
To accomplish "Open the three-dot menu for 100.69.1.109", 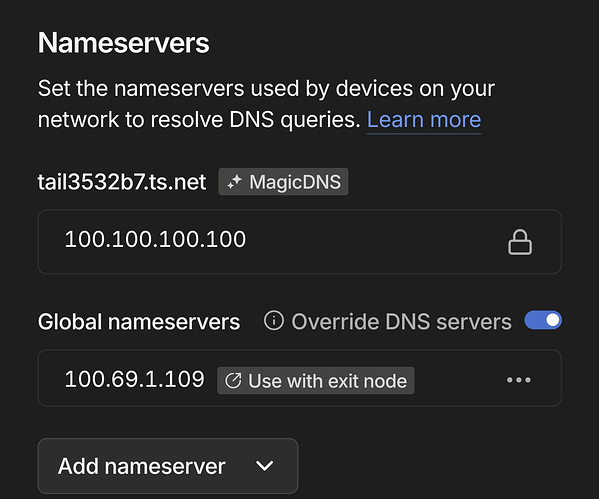I will (519, 380).
